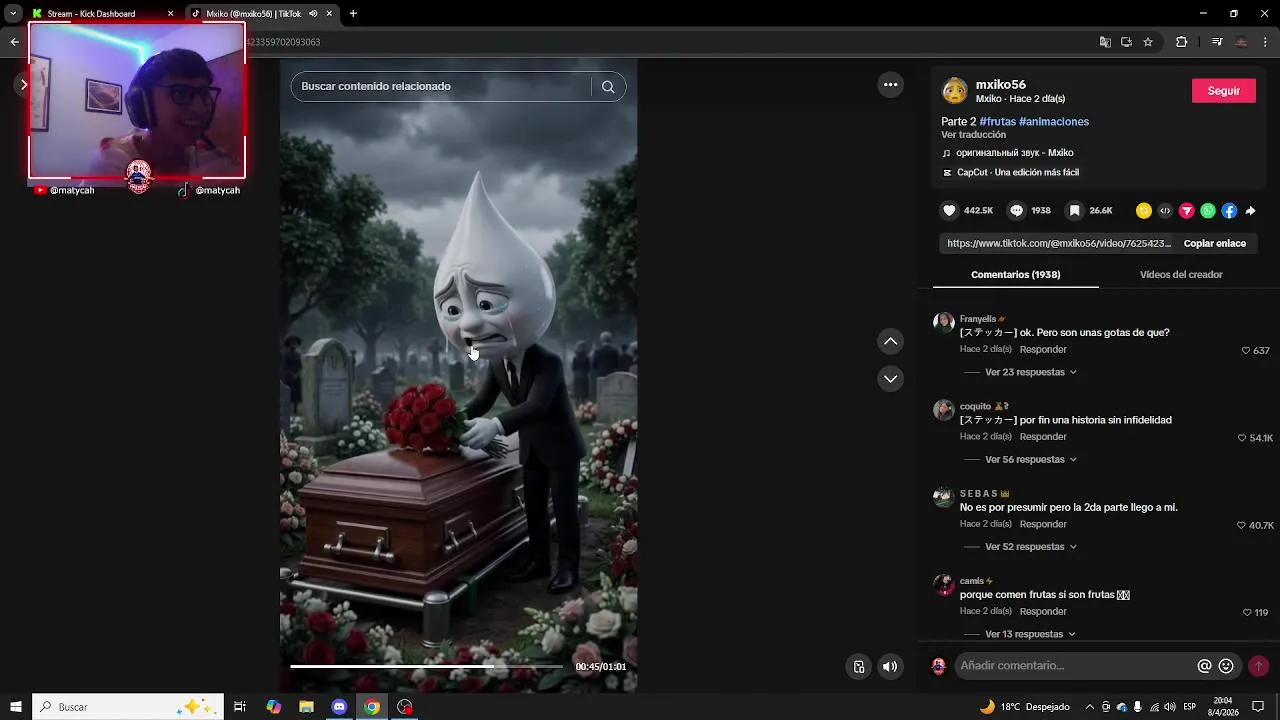This screenshot has width=1280, height=720.
Task: Toggle video mute with speaker icon
Action: point(889,667)
